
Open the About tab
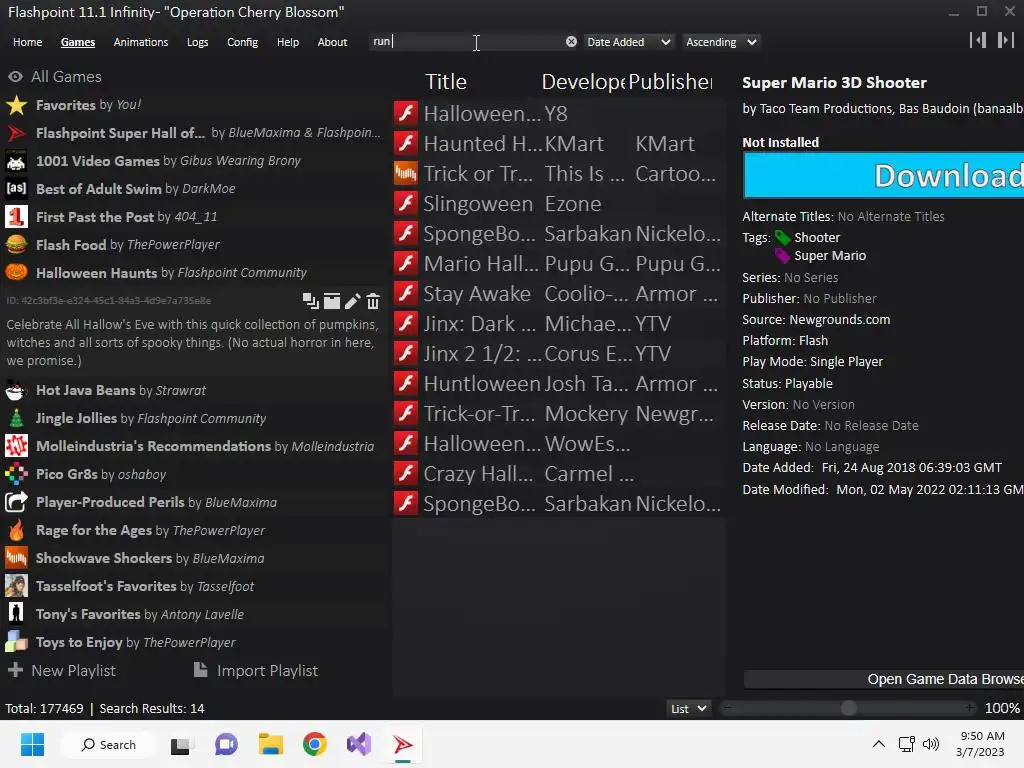point(332,42)
